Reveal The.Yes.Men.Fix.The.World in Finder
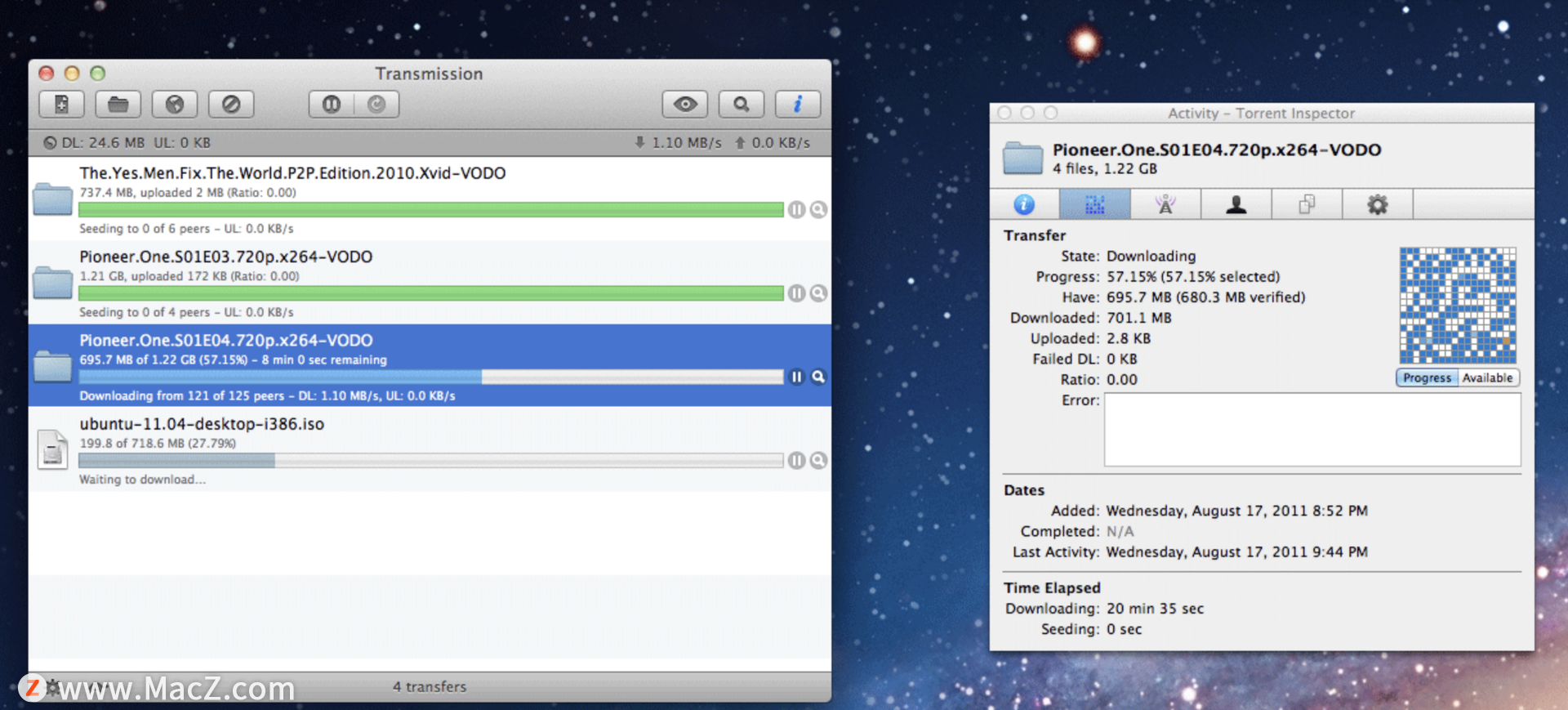Image resolution: width=1568 pixels, height=710 pixels. 818,210
